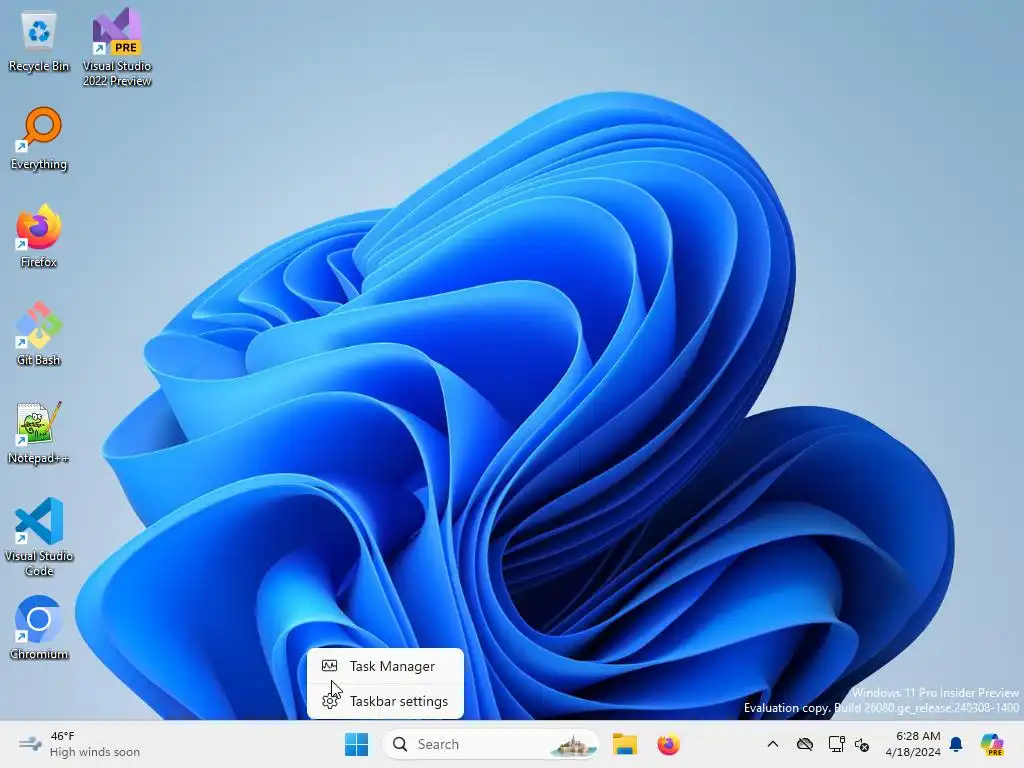Open network status tray icon
The height and width of the screenshot is (768, 1024).
coord(837,744)
